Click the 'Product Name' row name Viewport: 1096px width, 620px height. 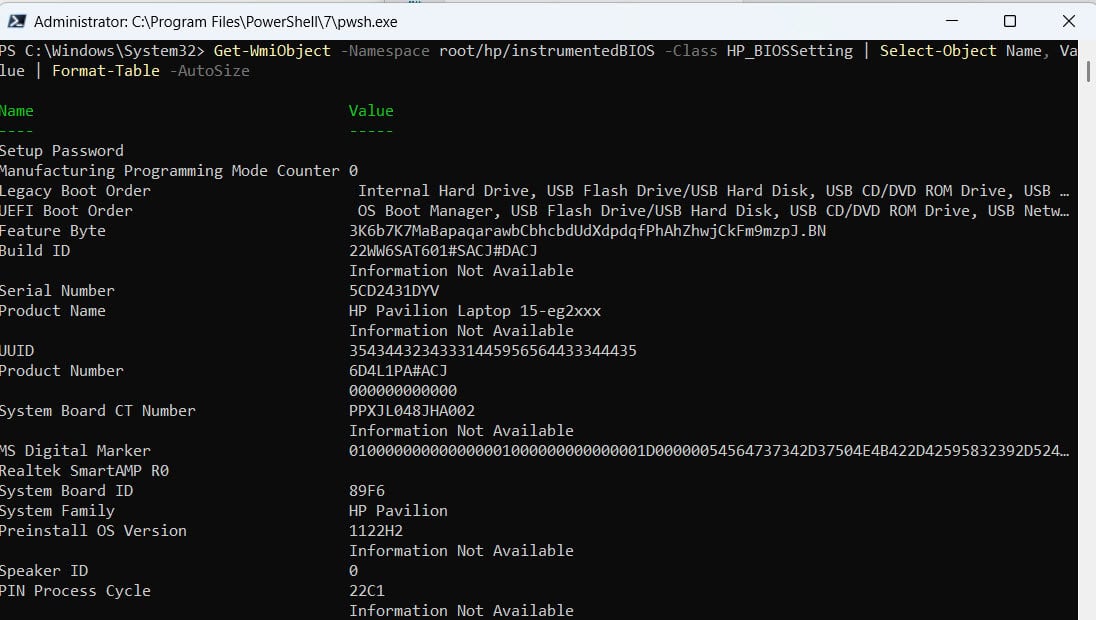[x=52, y=311]
